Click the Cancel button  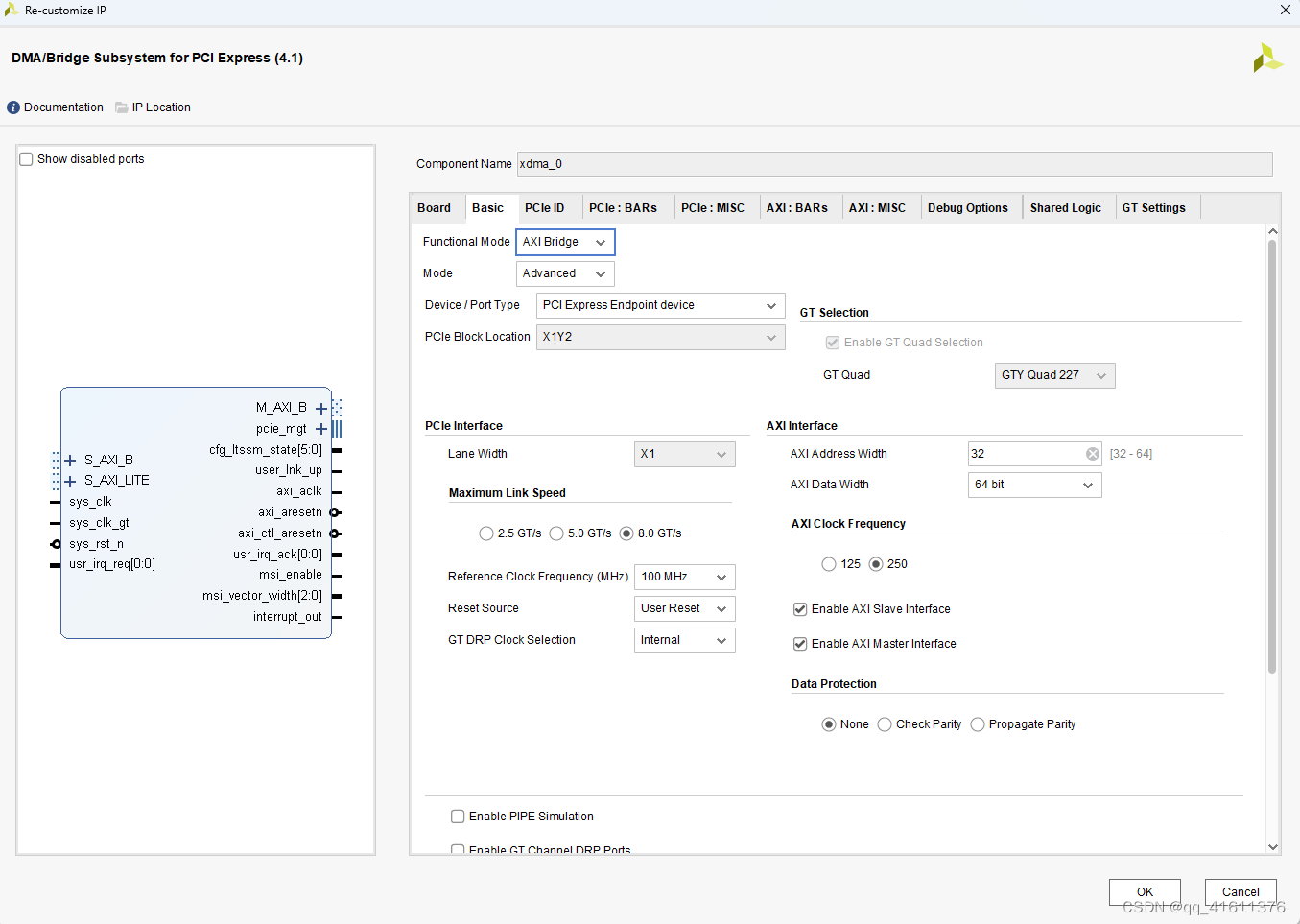(1241, 892)
